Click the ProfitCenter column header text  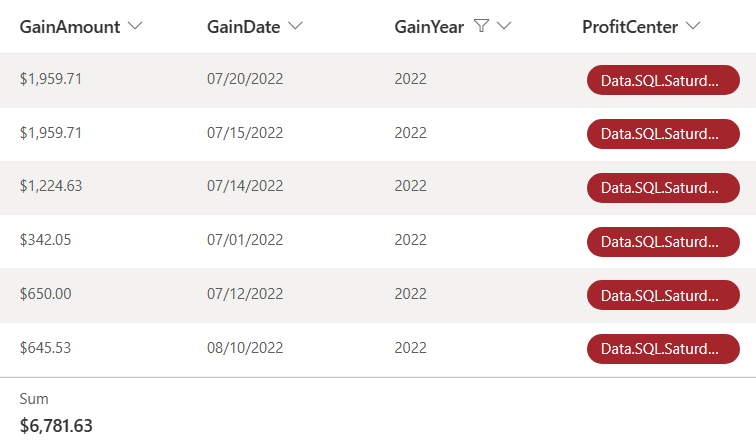[x=628, y=27]
